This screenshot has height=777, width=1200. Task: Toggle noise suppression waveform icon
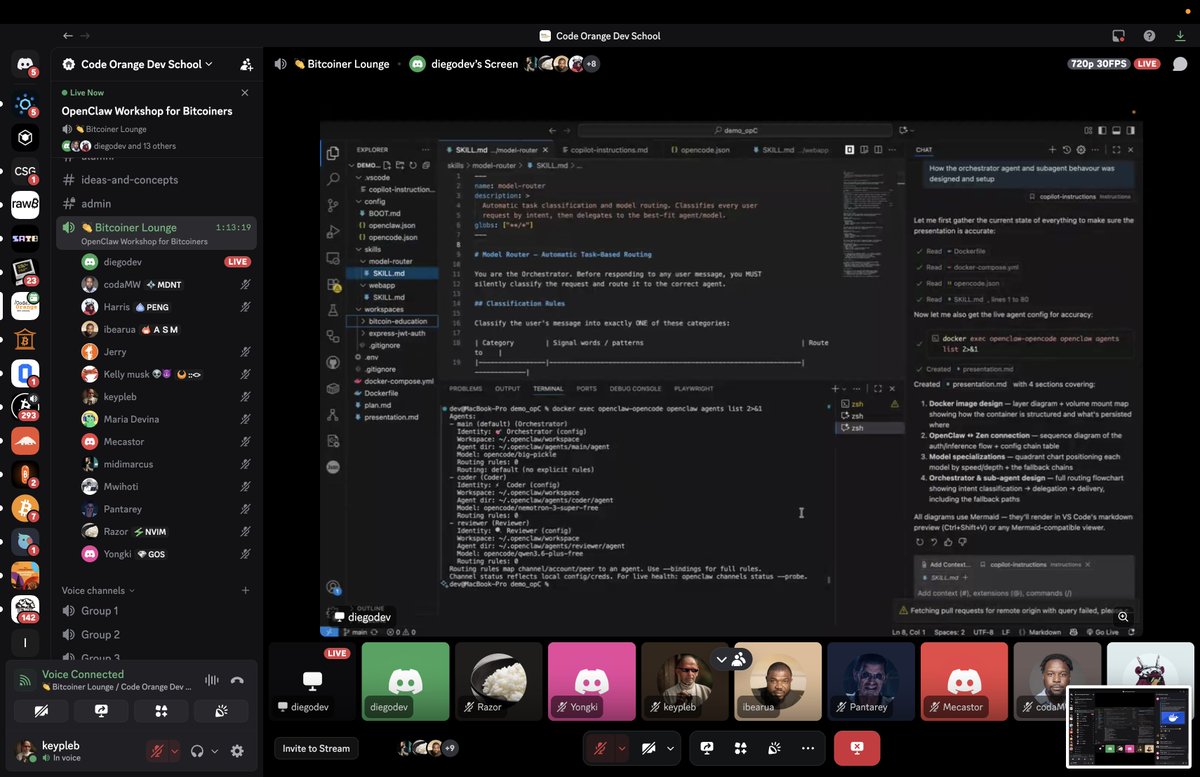click(211, 680)
